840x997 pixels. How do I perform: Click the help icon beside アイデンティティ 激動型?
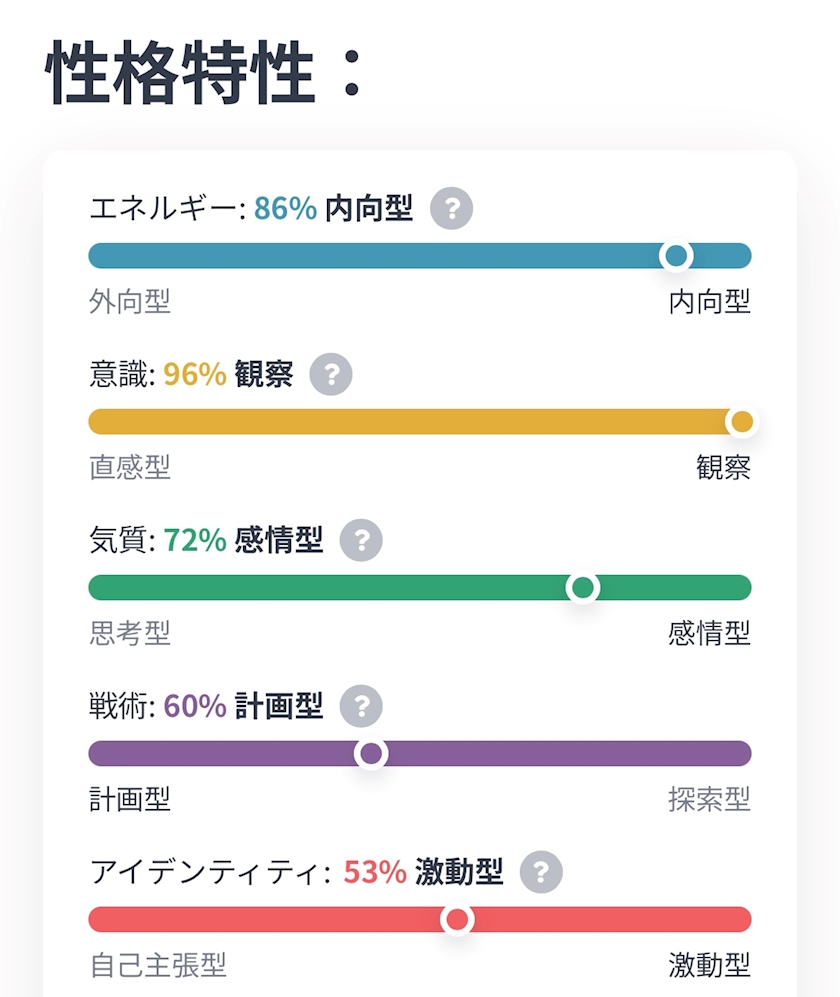click(x=541, y=872)
